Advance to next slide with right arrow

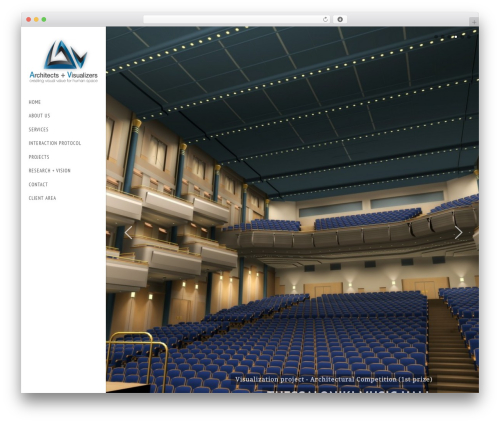[x=459, y=232]
